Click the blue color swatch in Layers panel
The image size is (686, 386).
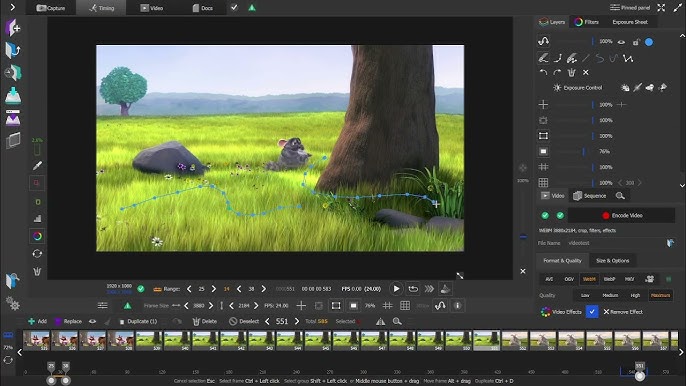click(x=649, y=42)
